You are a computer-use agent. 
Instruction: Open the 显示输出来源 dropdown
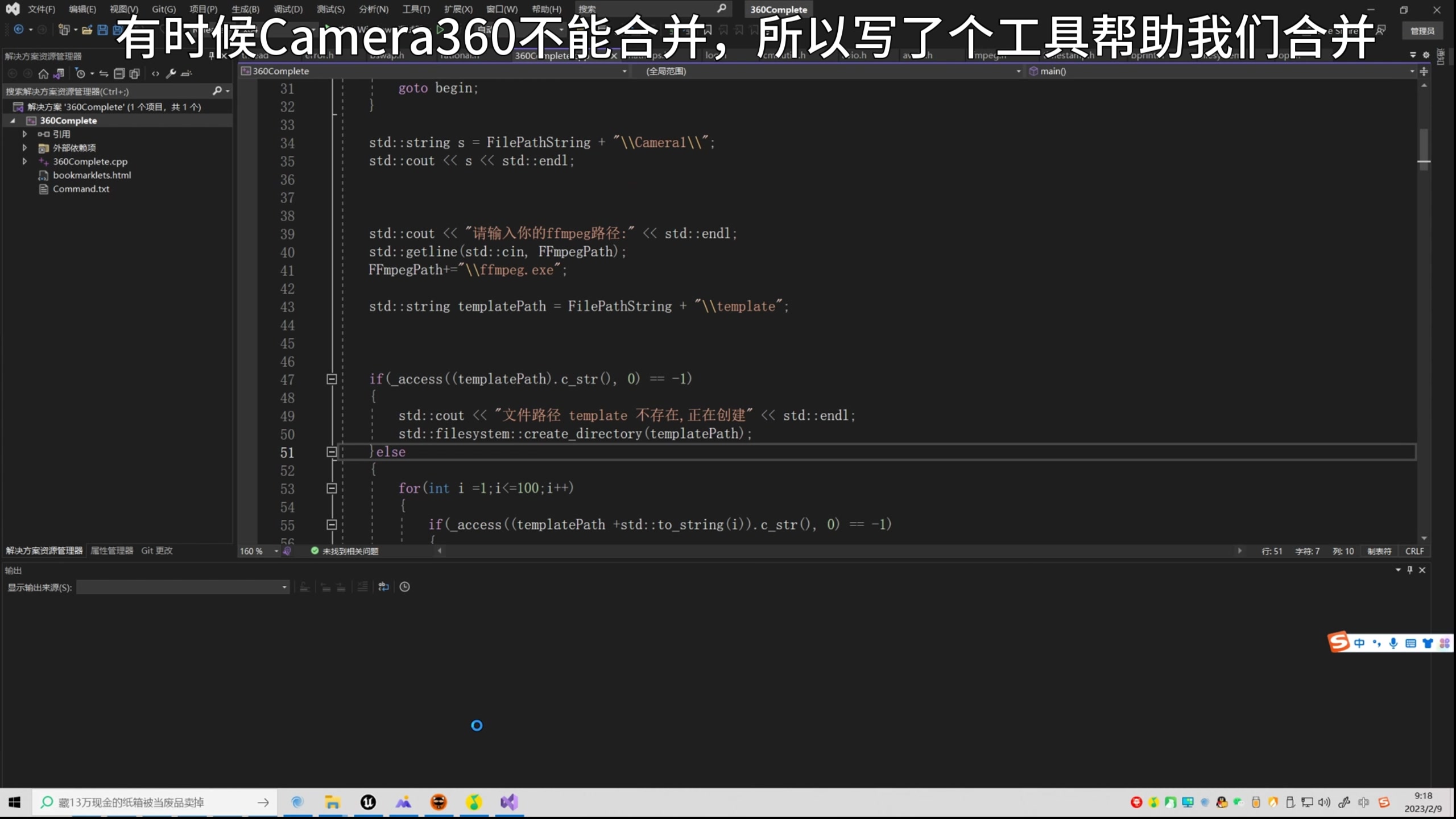pos(183,587)
